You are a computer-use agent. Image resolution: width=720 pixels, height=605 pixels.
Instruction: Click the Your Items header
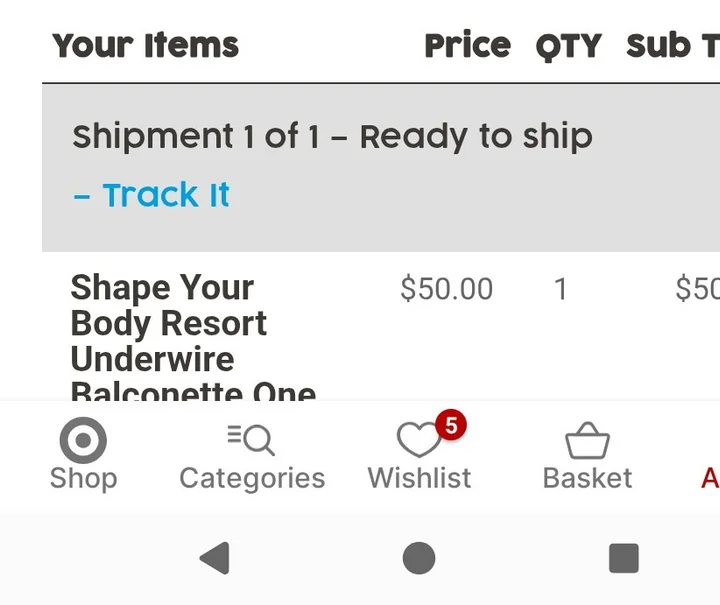146,46
